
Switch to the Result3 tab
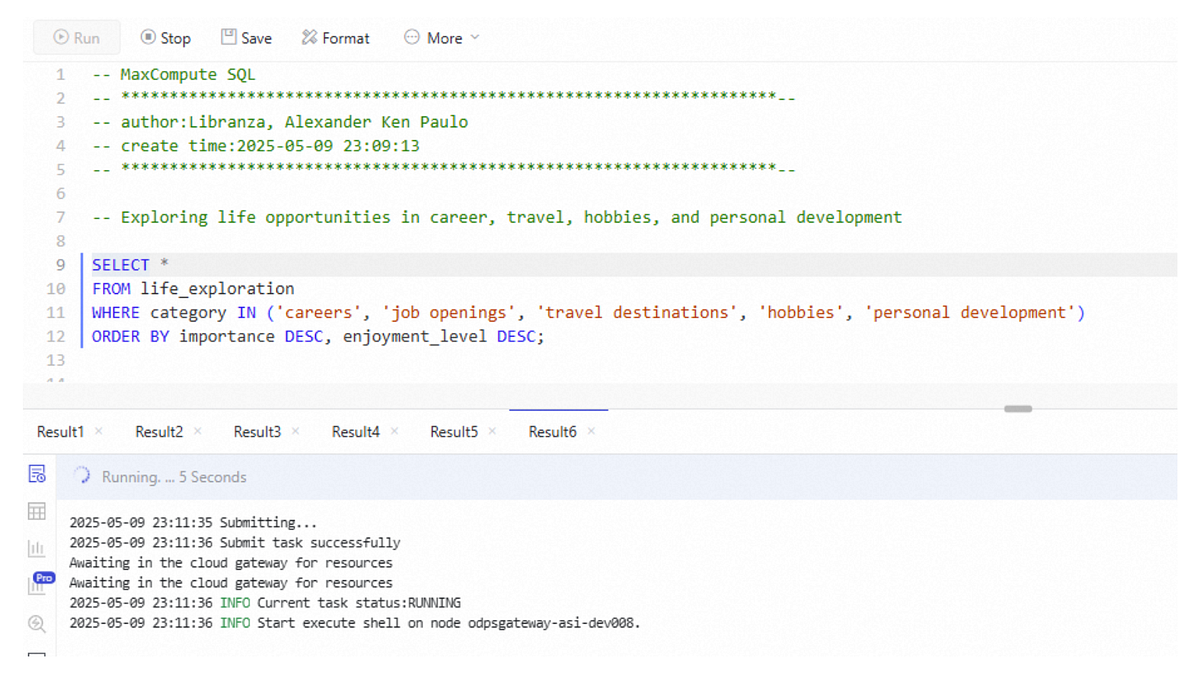click(x=257, y=432)
